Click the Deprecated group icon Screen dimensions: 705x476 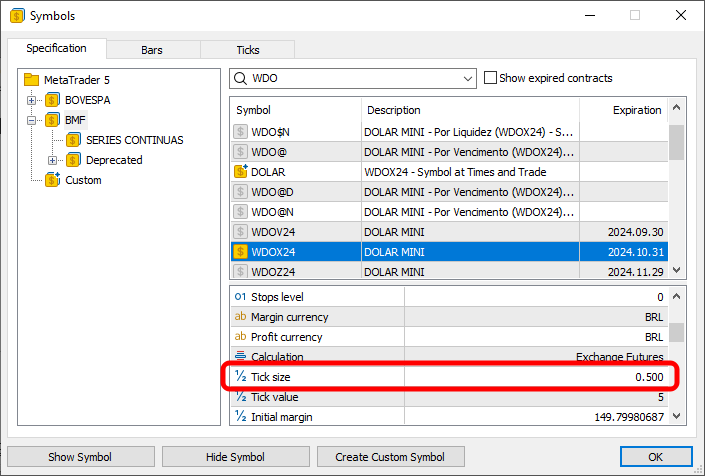pyautogui.click(x=73, y=160)
